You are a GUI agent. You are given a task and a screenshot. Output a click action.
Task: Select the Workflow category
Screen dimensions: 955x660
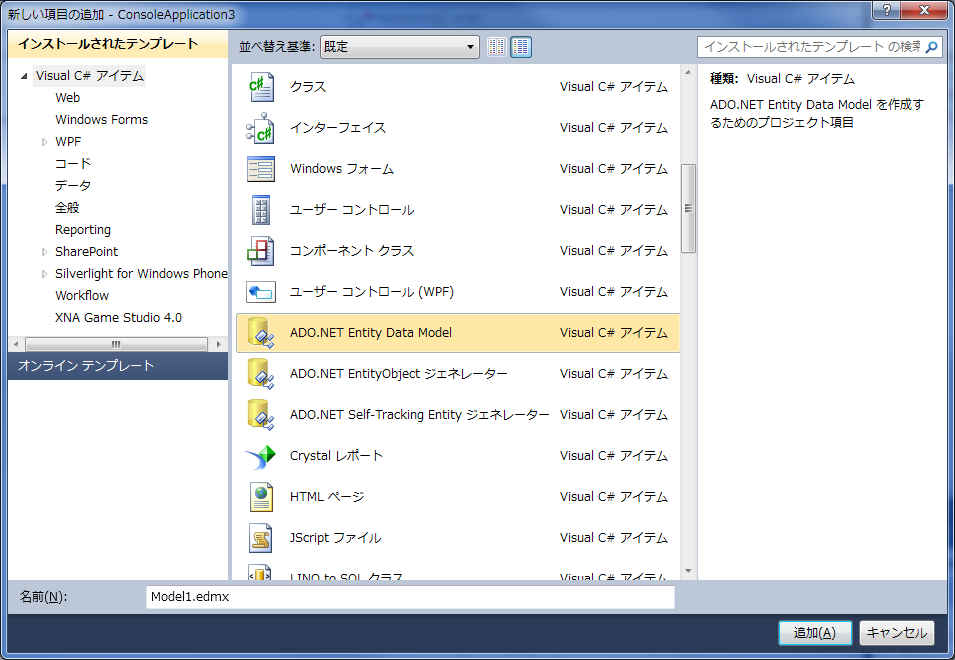click(82, 296)
